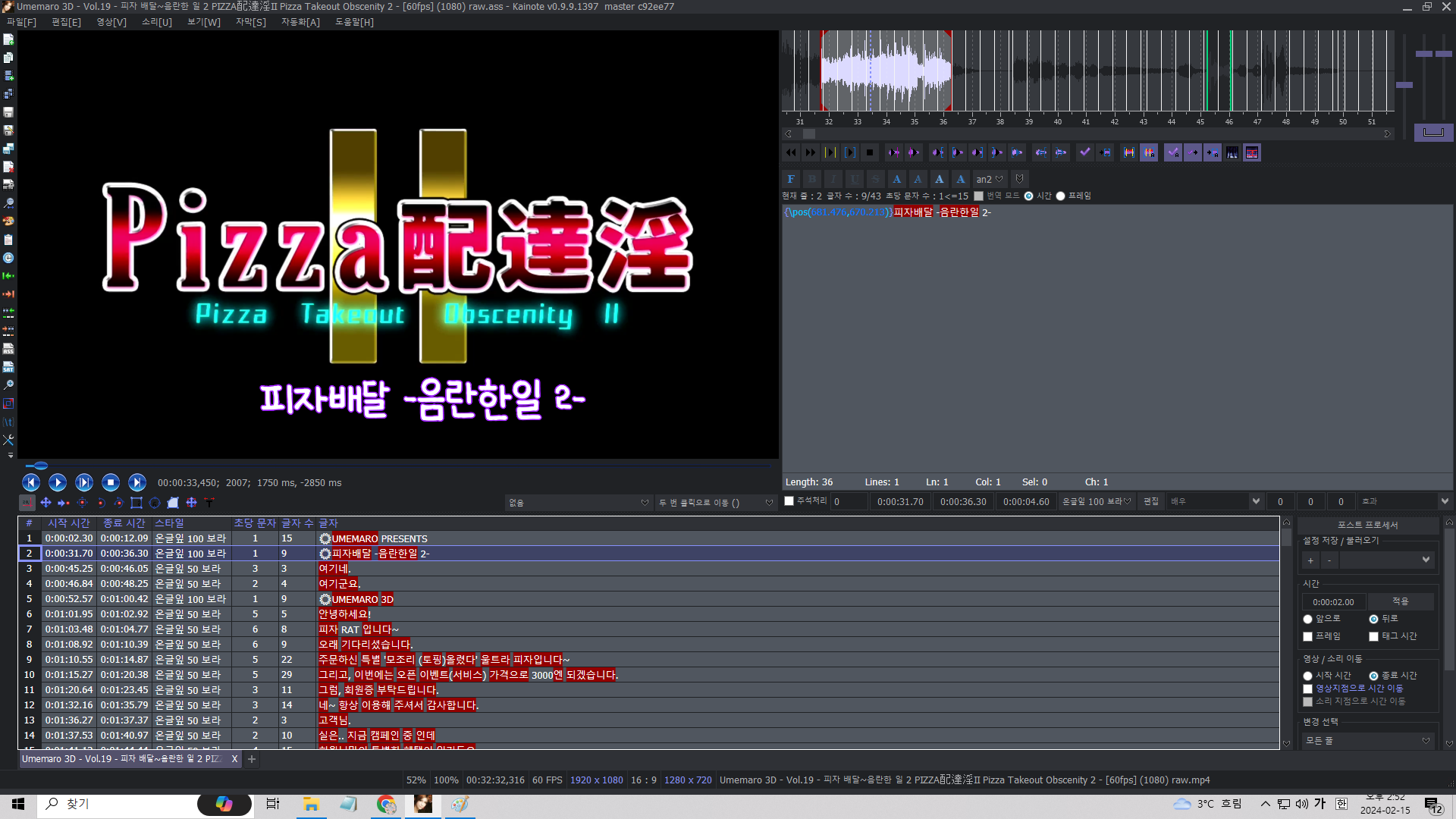Viewport: 1456px width, 819px height.
Task: Jump to previous video frame button
Action: pyautogui.click(x=31, y=482)
